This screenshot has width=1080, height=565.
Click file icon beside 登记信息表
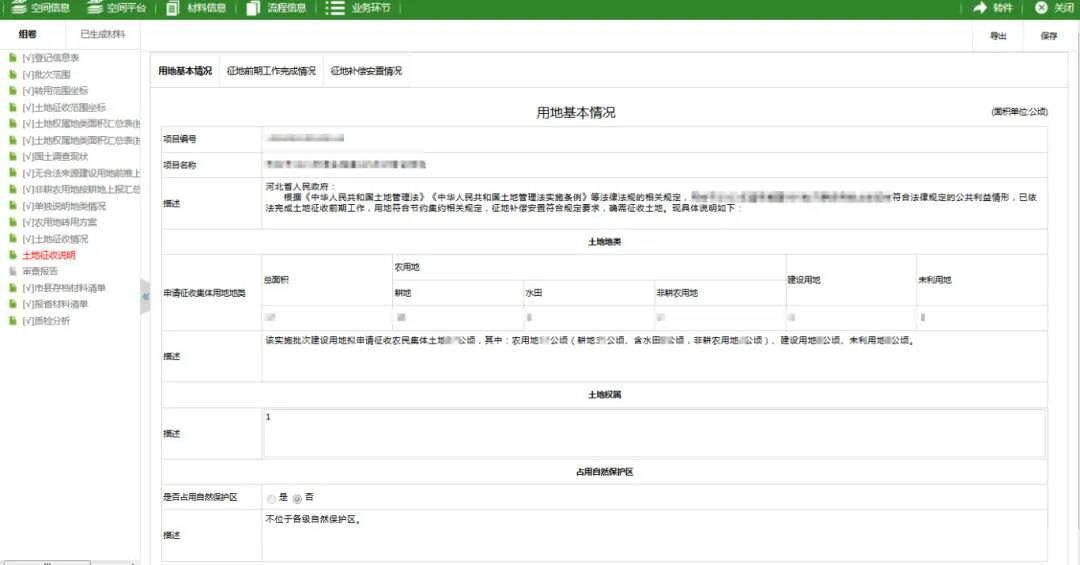click(x=12, y=58)
